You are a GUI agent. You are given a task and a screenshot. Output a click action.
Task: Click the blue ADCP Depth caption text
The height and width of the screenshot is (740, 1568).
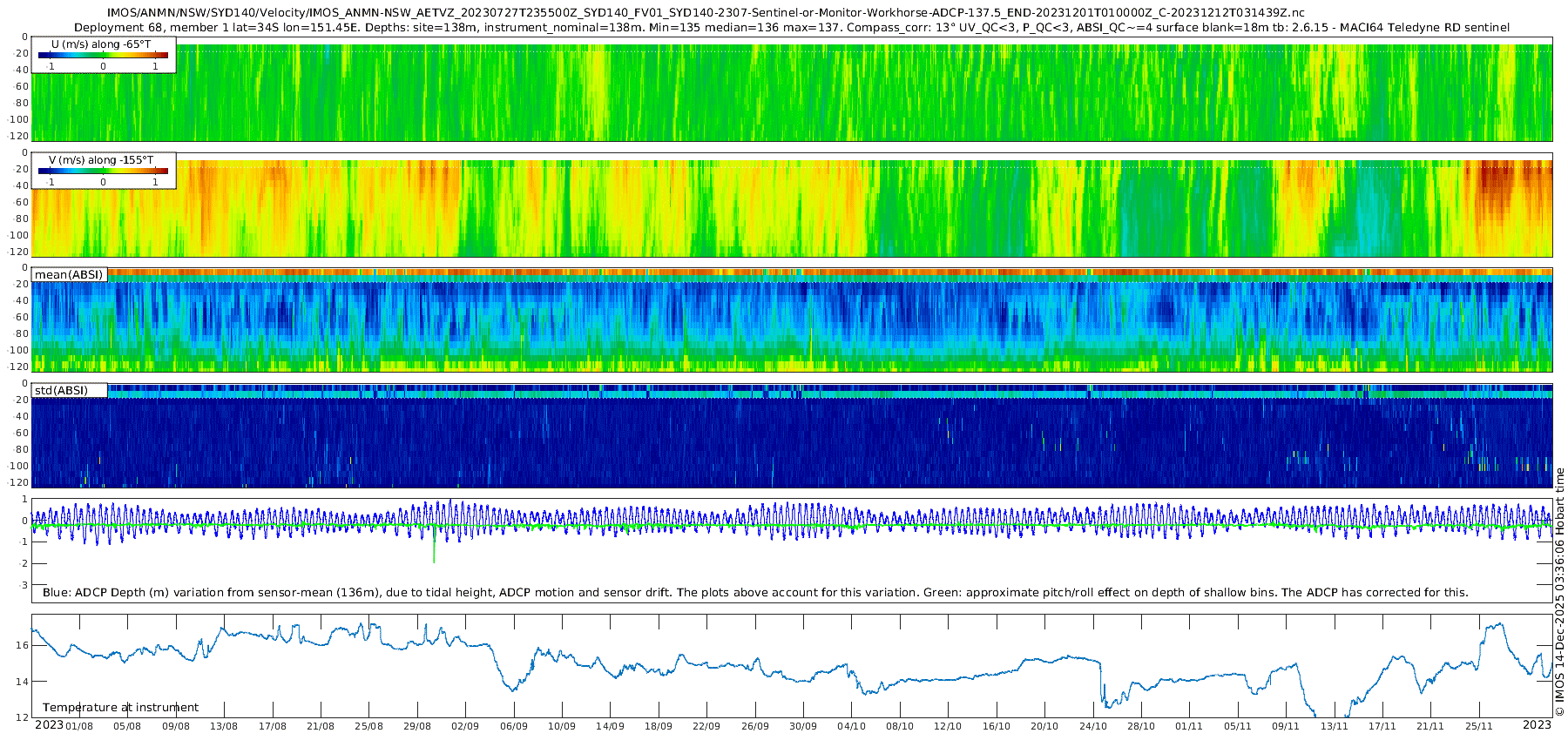point(754,593)
